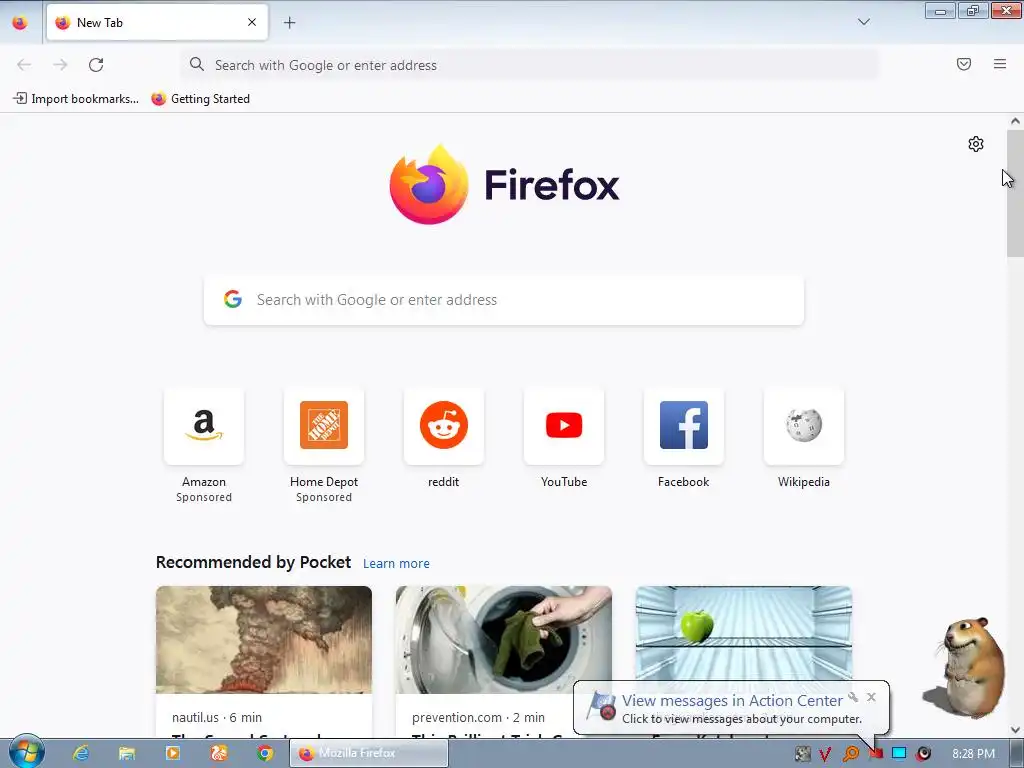This screenshot has width=1024, height=768.
Task: Click the Firefox View icon at top left
Action: (20, 22)
